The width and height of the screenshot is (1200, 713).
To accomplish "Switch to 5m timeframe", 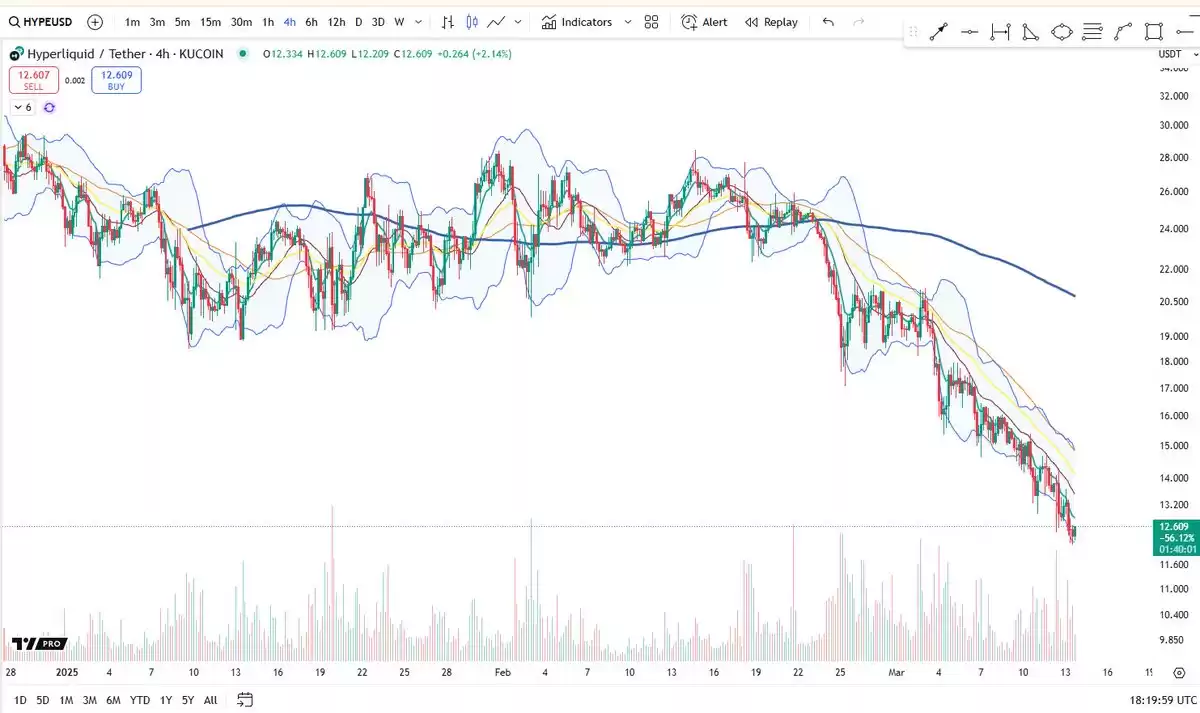I will (x=182, y=21).
